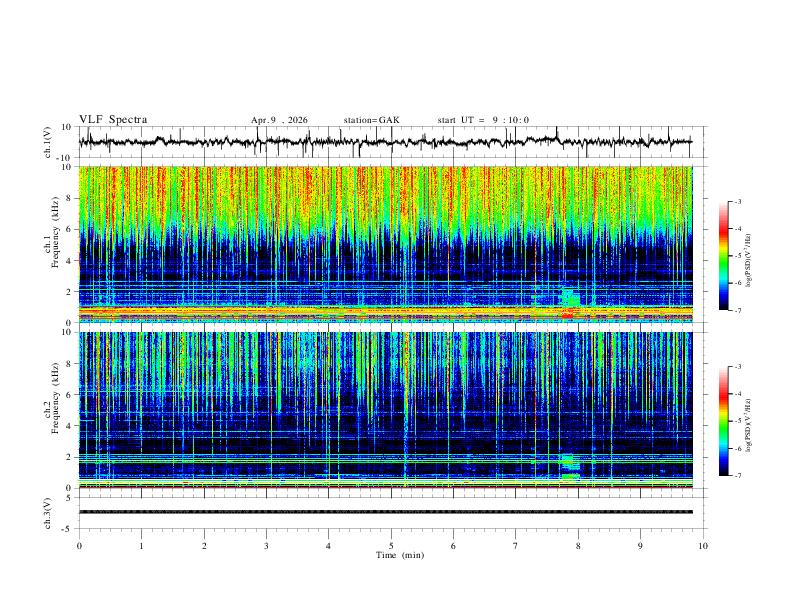This screenshot has height=612, width=792.
Task: Click "-3" label on ch.2 color scale
Action: pyautogui.click(x=738, y=367)
